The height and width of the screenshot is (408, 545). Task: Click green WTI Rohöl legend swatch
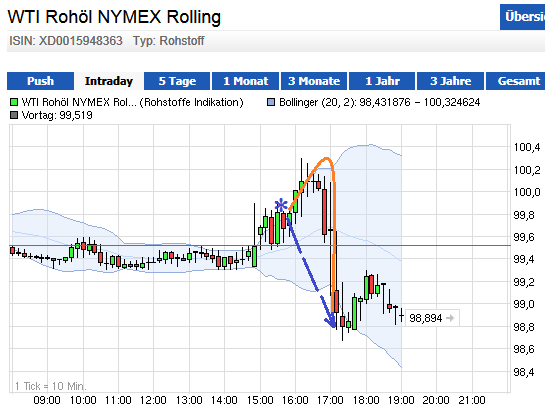coord(14,102)
